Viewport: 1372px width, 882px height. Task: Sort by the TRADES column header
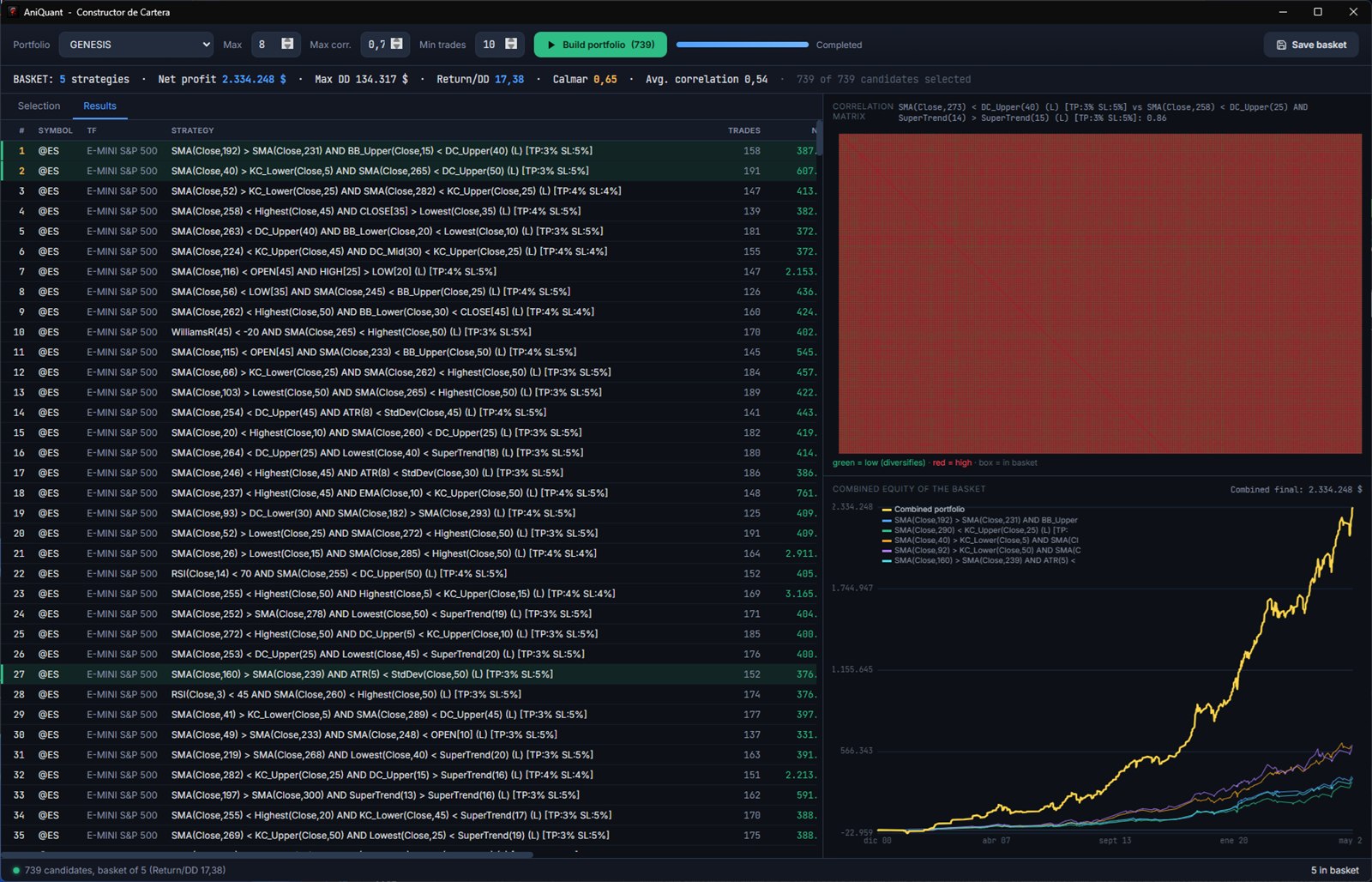point(743,130)
